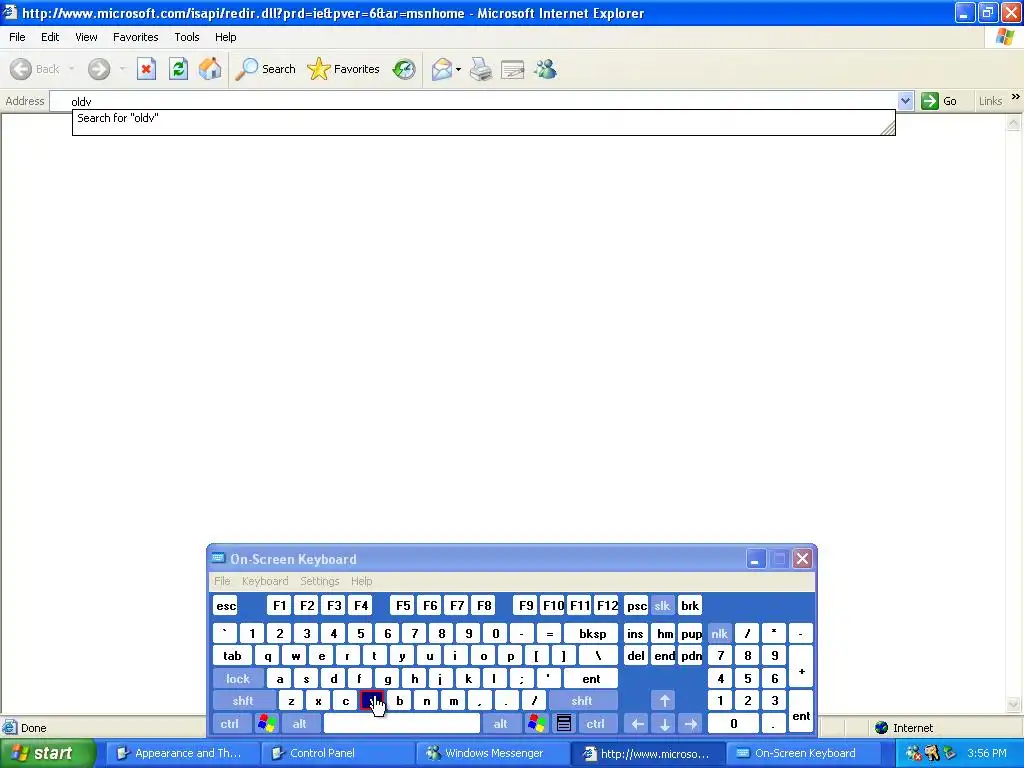Click the Stop toolbar icon in Internet Explorer
Image resolution: width=1024 pixels, height=768 pixels.
pos(146,69)
